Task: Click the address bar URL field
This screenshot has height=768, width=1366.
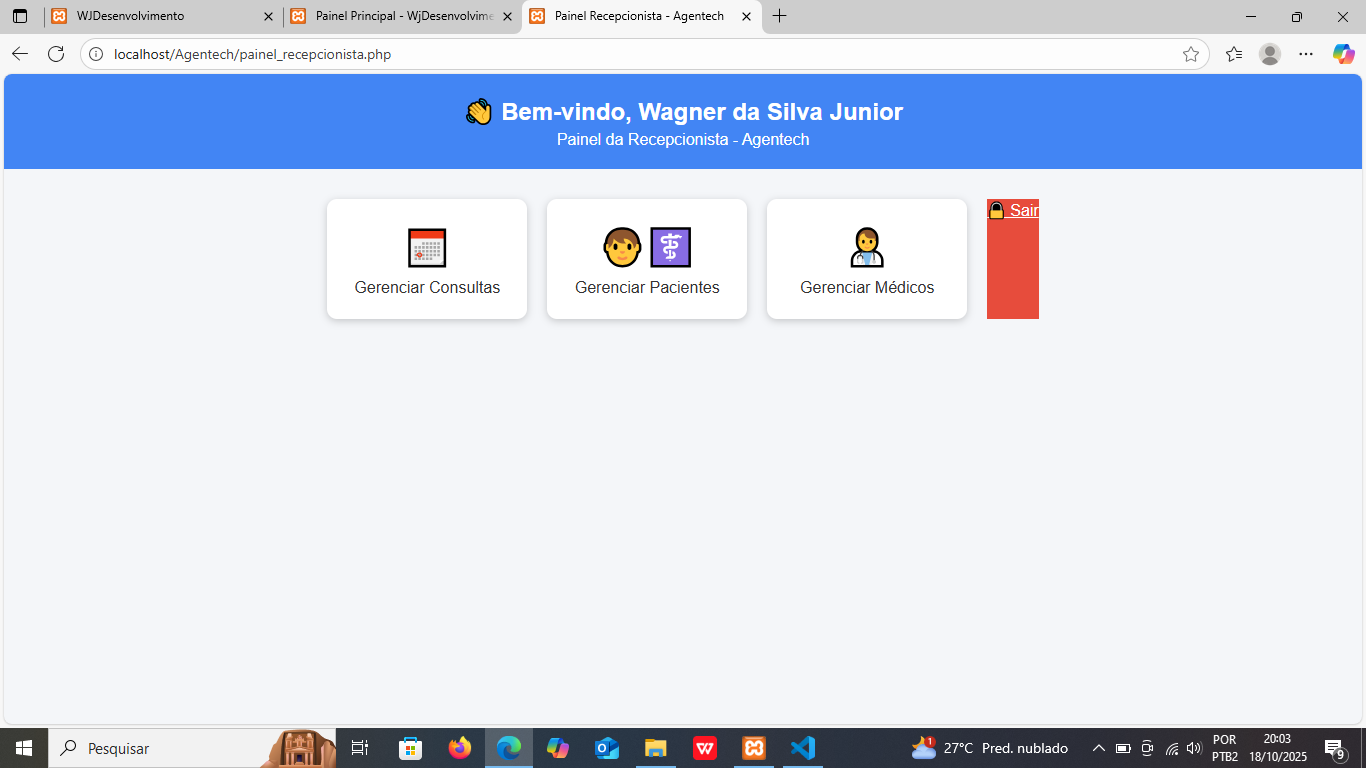Action: pyautogui.click(x=600, y=54)
